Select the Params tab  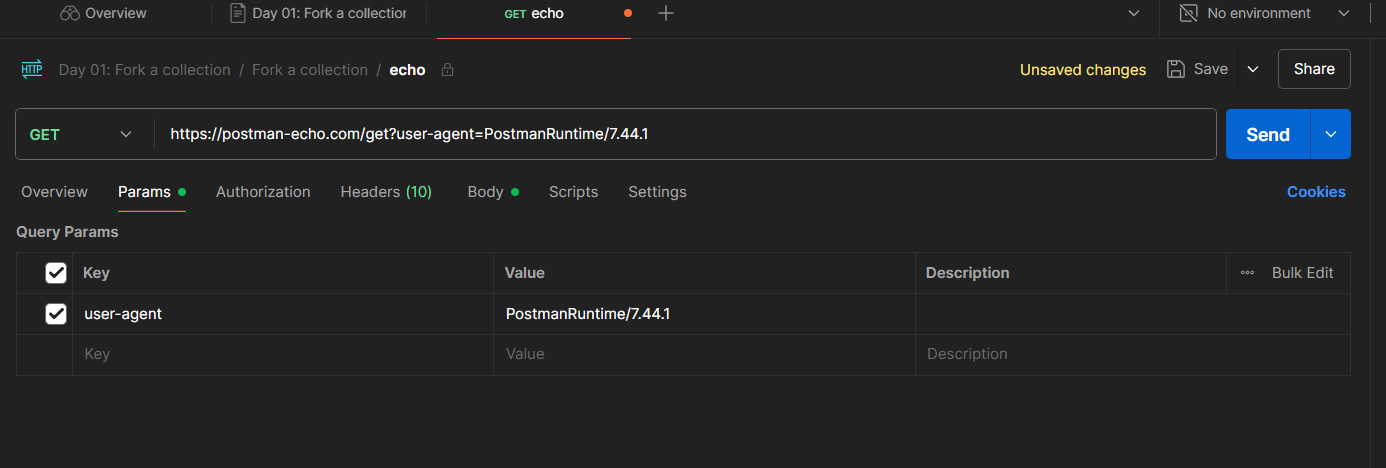tap(151, 192)
